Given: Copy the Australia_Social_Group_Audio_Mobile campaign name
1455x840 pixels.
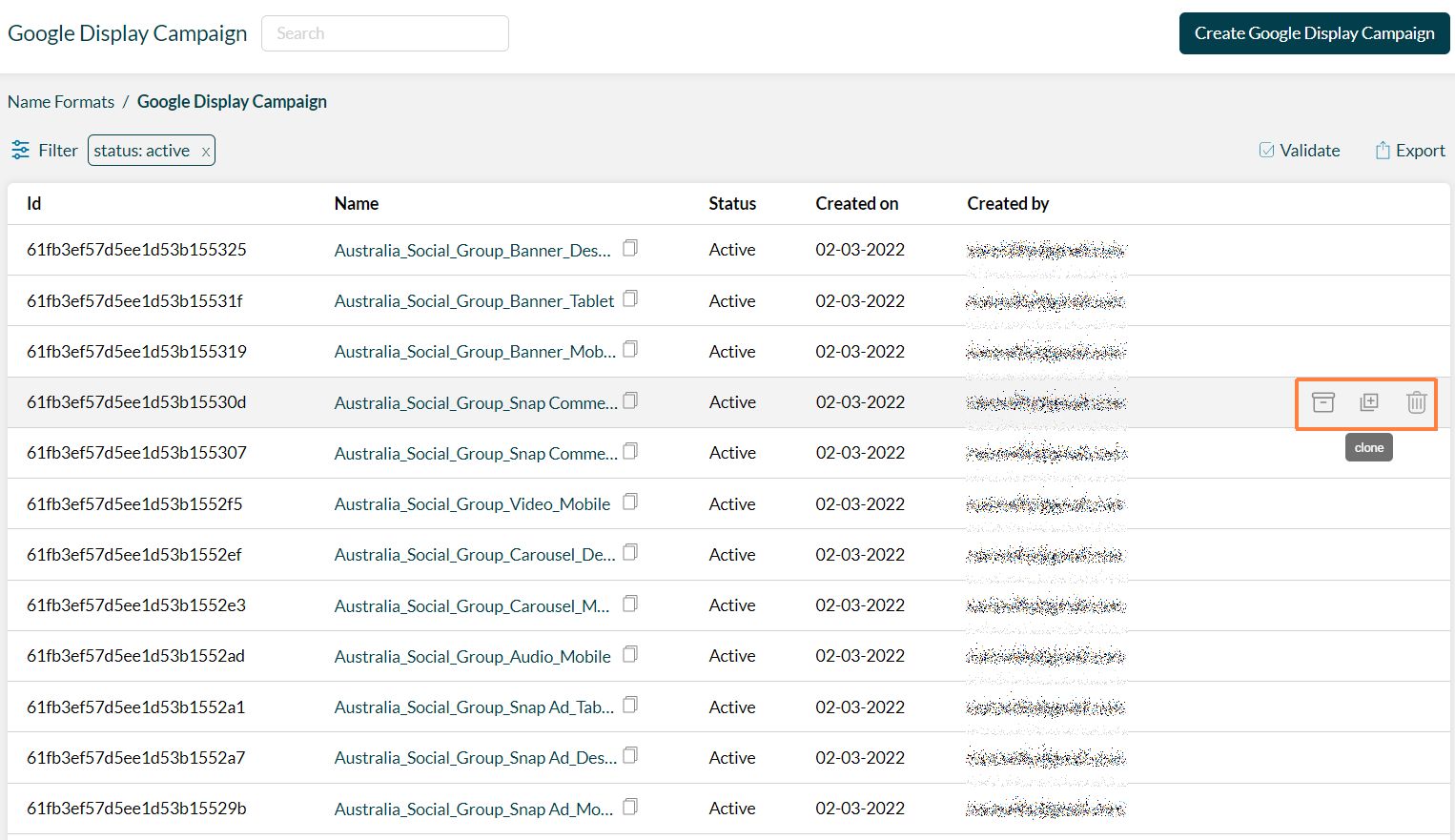Looking at the screenshot, I should [630, 653].
